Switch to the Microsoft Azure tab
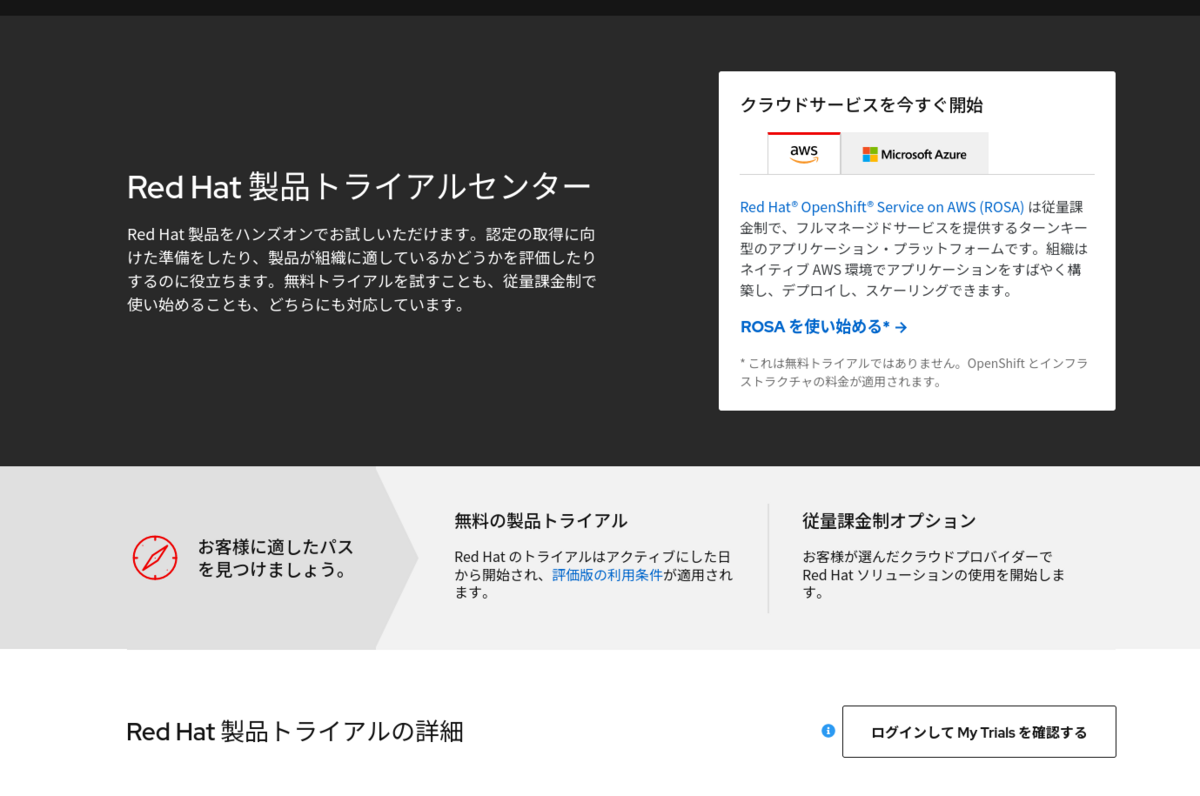 915,154
